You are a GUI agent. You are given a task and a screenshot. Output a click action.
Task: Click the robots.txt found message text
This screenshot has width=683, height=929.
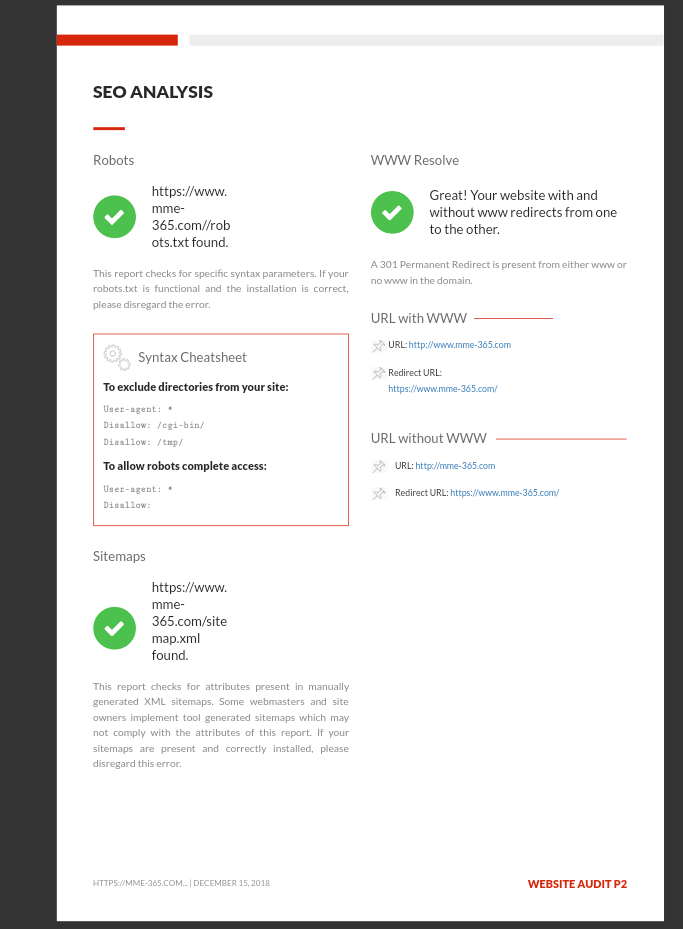[x=191, y=217]
